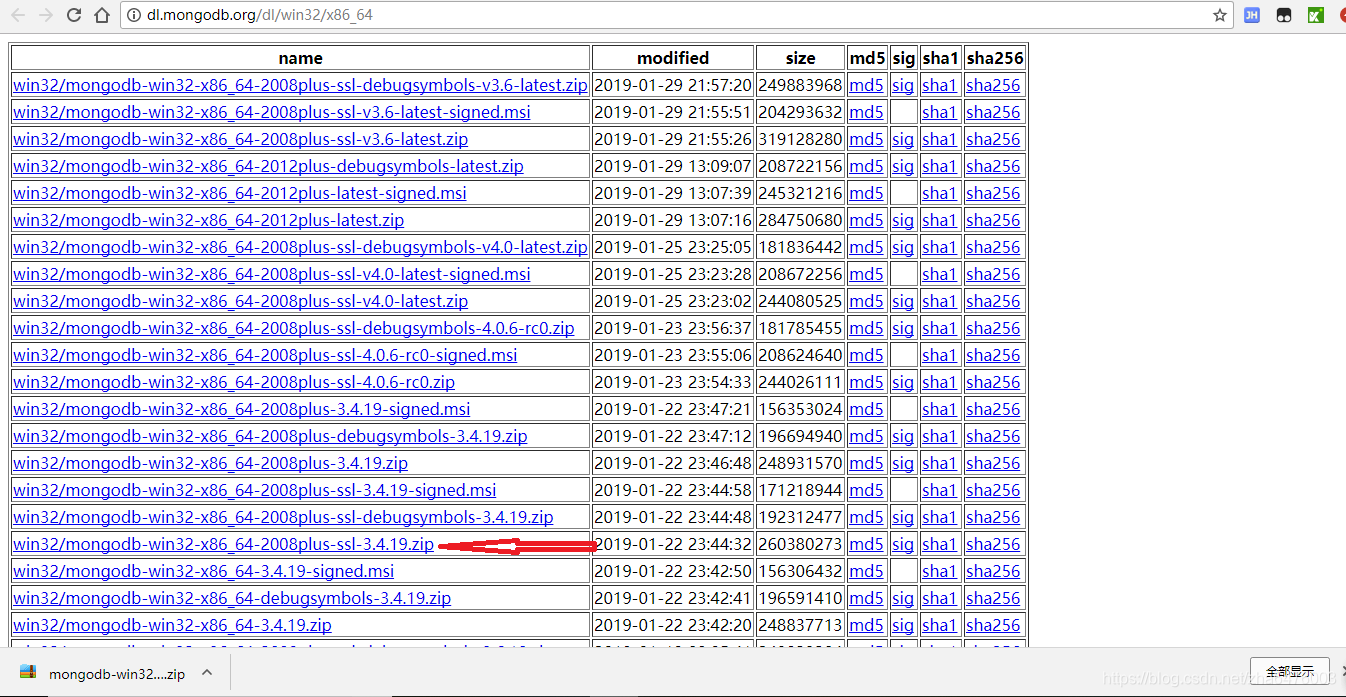The image size is (1346, 697).
Task: Download 2008plus-ssl-debugsymbols-4.0.6-rc0.zip
Action: point(294,328)
